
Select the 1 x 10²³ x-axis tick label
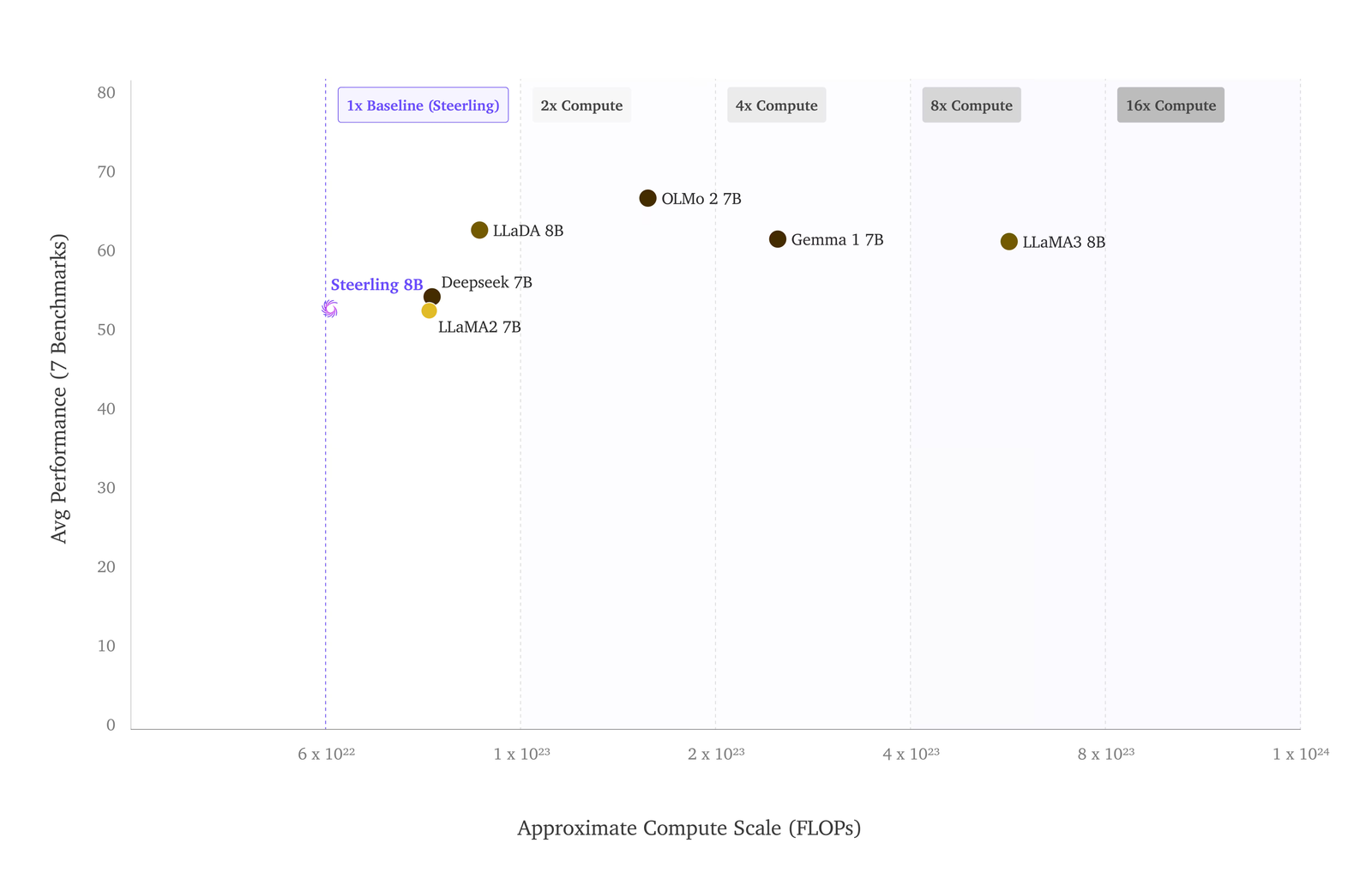coord(521,754)
